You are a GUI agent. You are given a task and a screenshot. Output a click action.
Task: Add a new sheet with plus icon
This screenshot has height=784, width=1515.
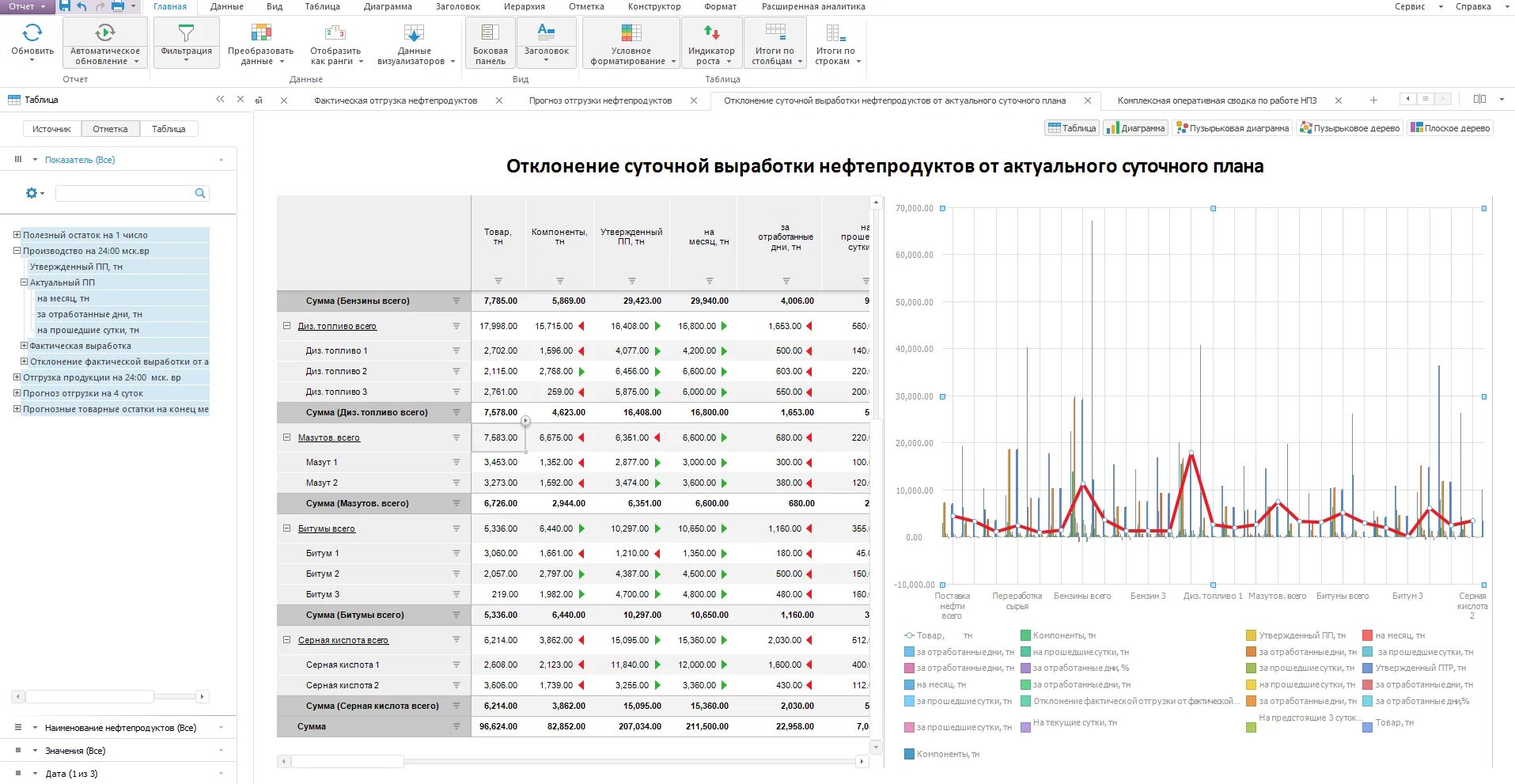click(x=1373, y=100)
